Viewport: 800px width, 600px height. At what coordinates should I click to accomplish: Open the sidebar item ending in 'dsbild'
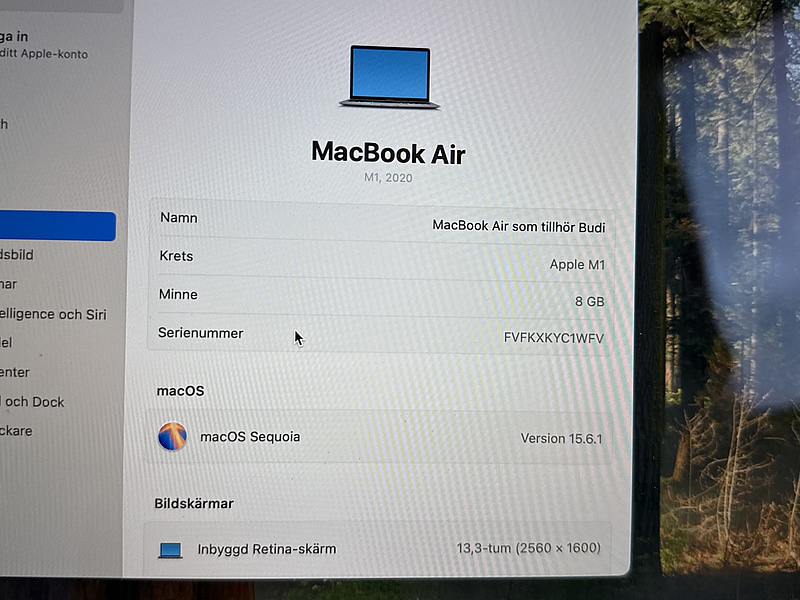tap(17, 255)
